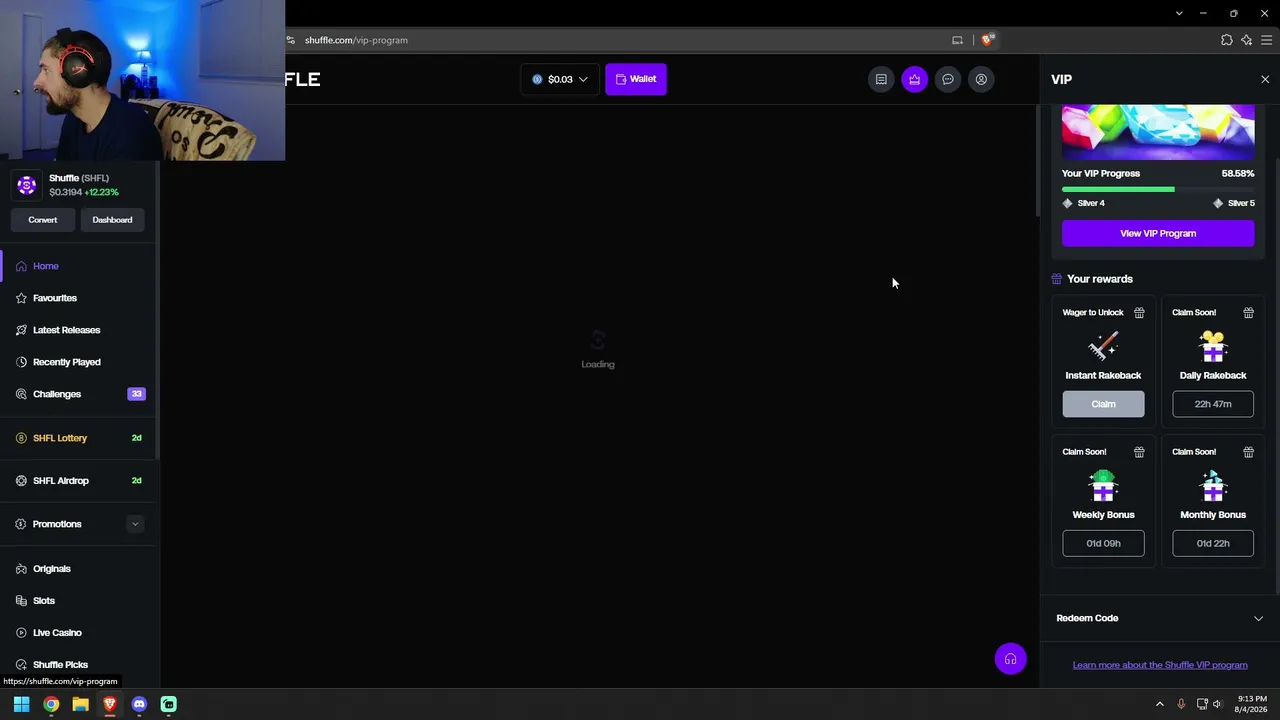Open browser extensions puzzle icon
Viewport: 1280px width, 720px height.
tap(1227, 40)
